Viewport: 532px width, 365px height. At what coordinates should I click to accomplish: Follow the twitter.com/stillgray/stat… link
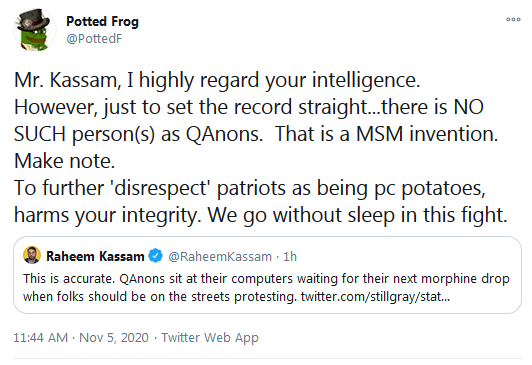pos(375,297)
